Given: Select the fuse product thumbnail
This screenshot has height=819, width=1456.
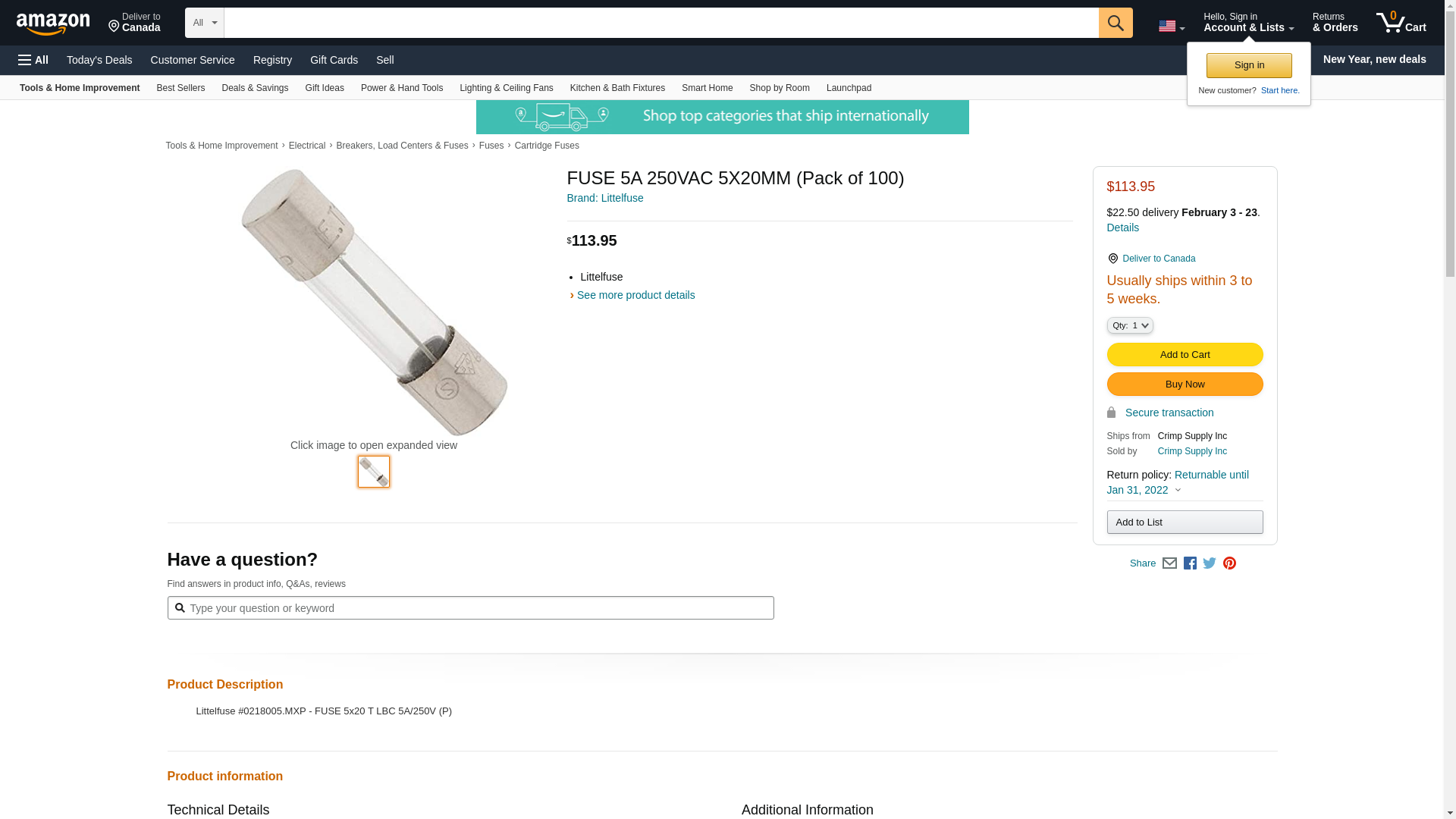Looking at the screenshot, I should [x=374, y=472].
